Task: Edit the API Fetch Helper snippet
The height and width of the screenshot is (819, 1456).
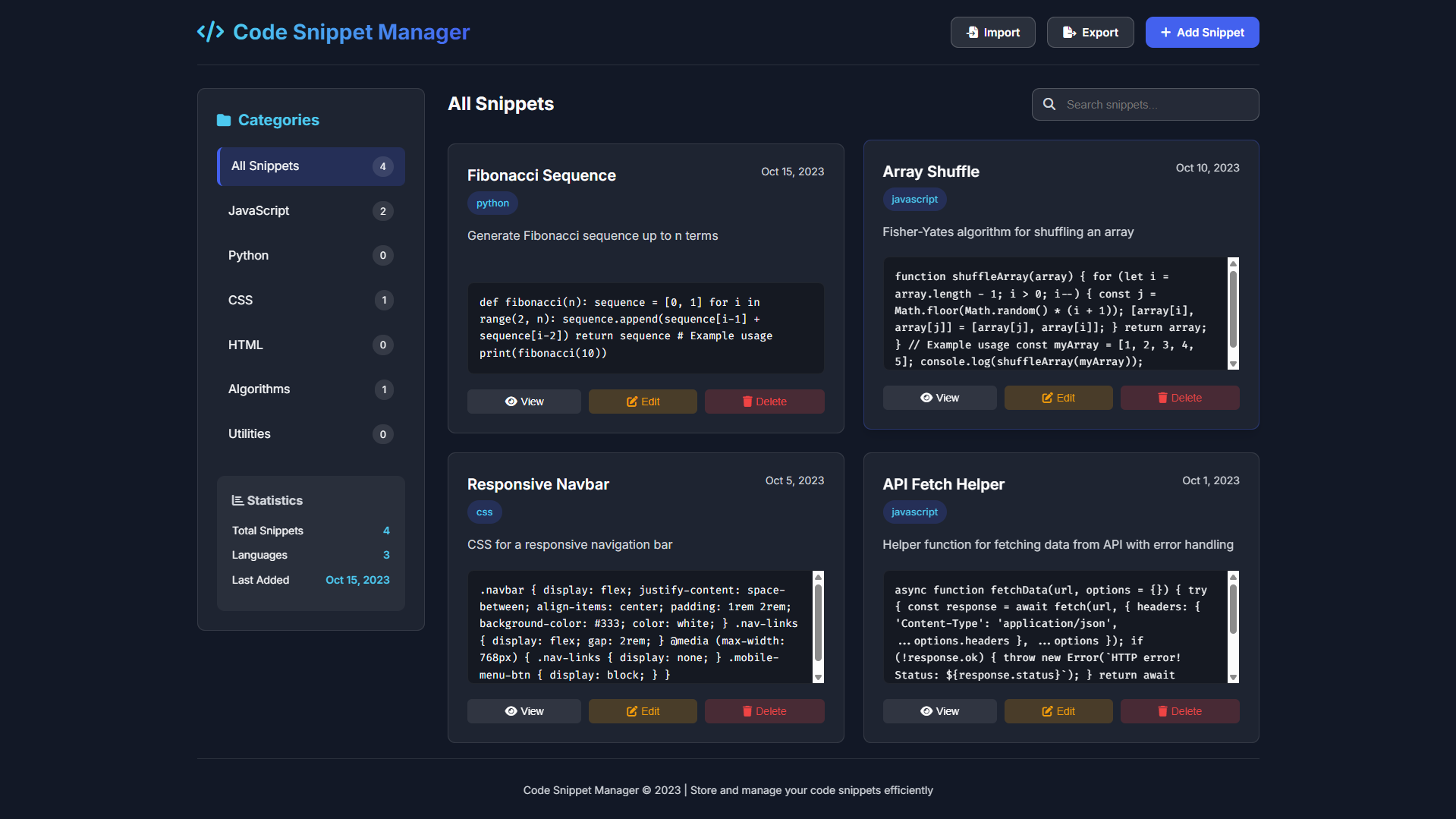Action: 1058,711
